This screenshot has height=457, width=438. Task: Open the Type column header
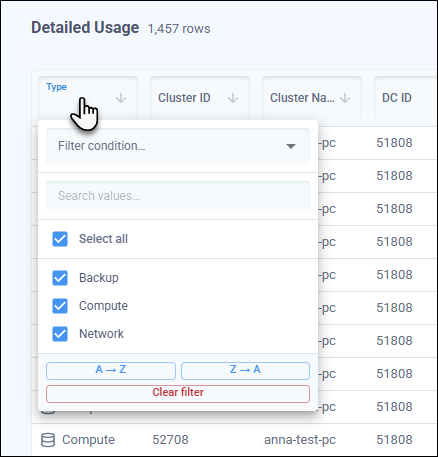pos(88,98)
